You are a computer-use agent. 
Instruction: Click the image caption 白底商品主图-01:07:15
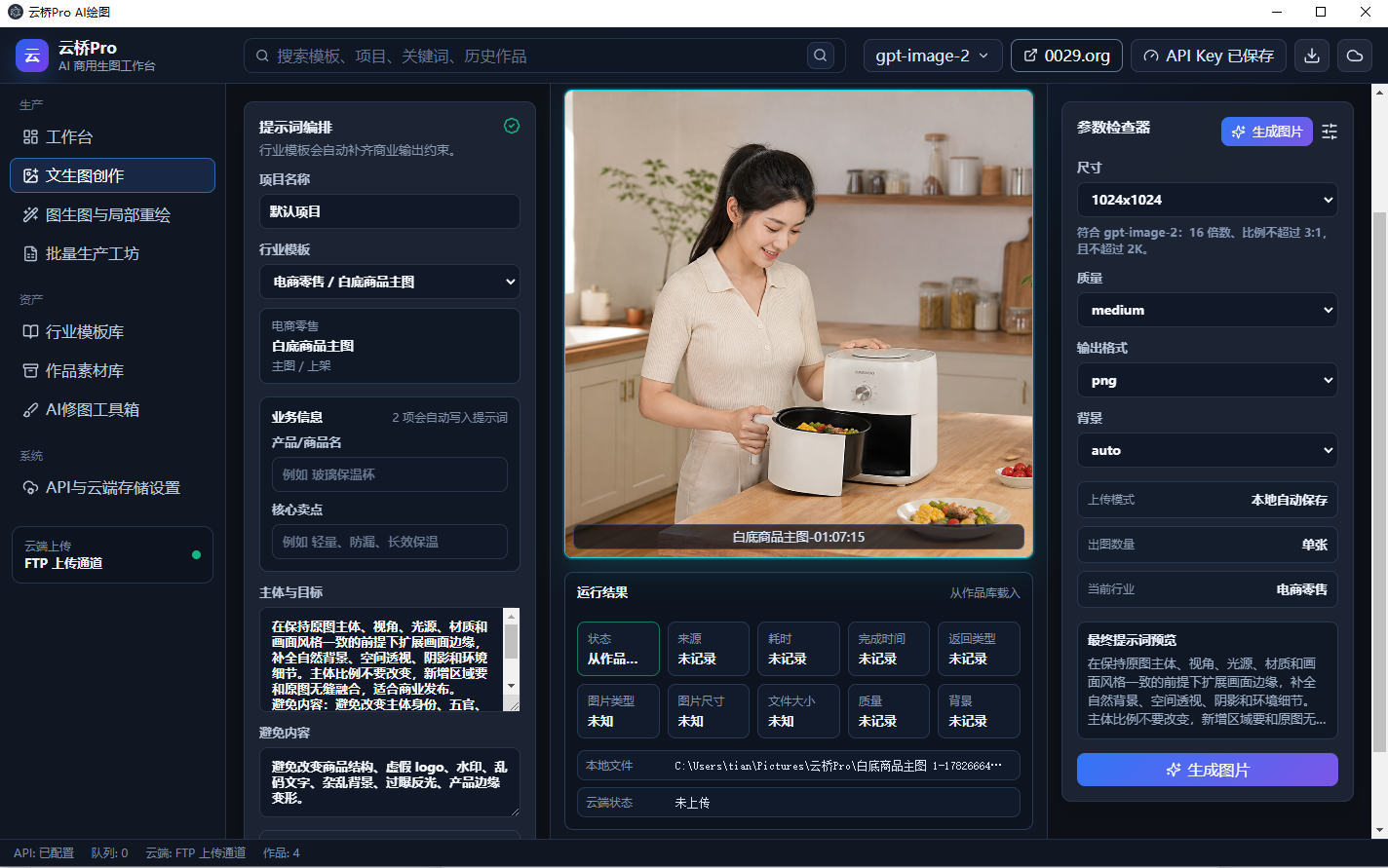(798, 537)
